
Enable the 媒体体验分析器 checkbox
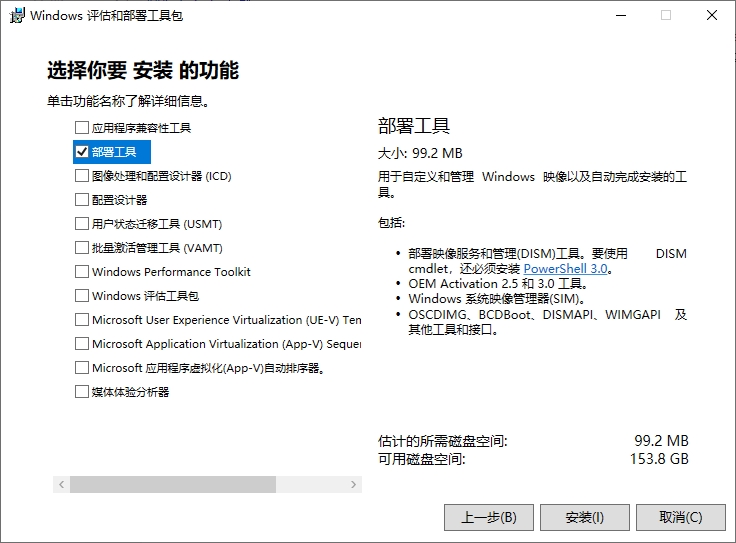coord(82,391)
